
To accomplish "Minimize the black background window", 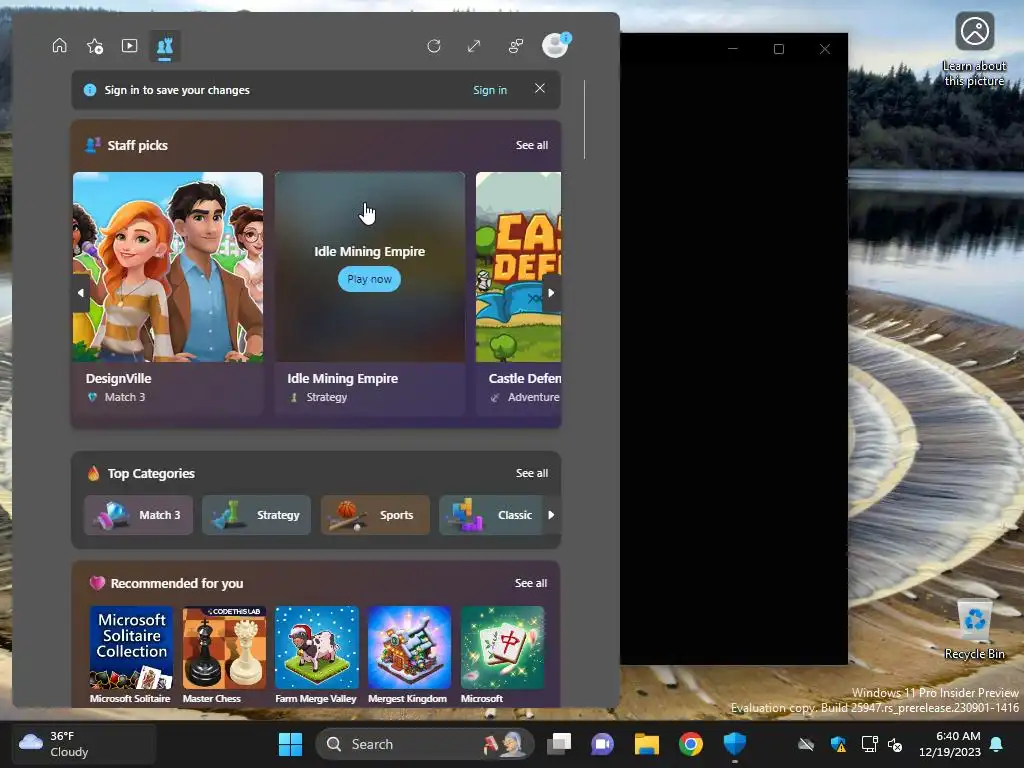I will (x=733, y=49).
